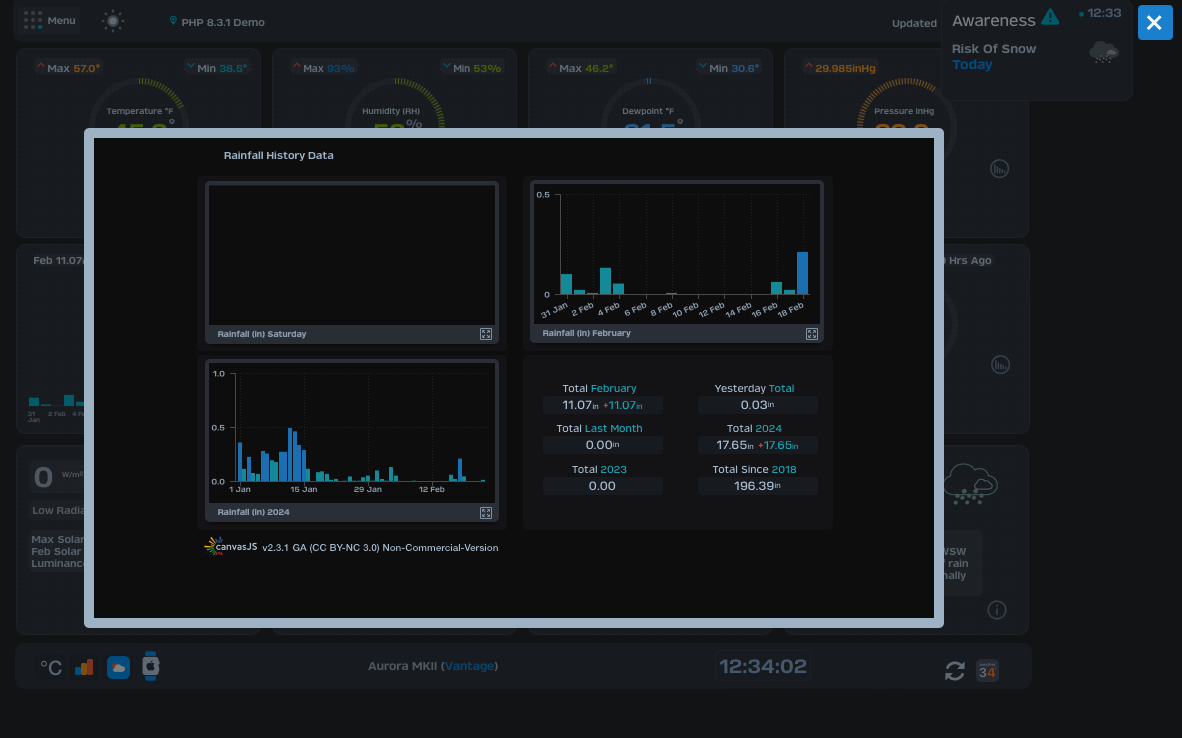The height and width of the screenshot is (738, 1182).
Task: Close the rainfall popup with blue X
Action: click(1154, 23)
